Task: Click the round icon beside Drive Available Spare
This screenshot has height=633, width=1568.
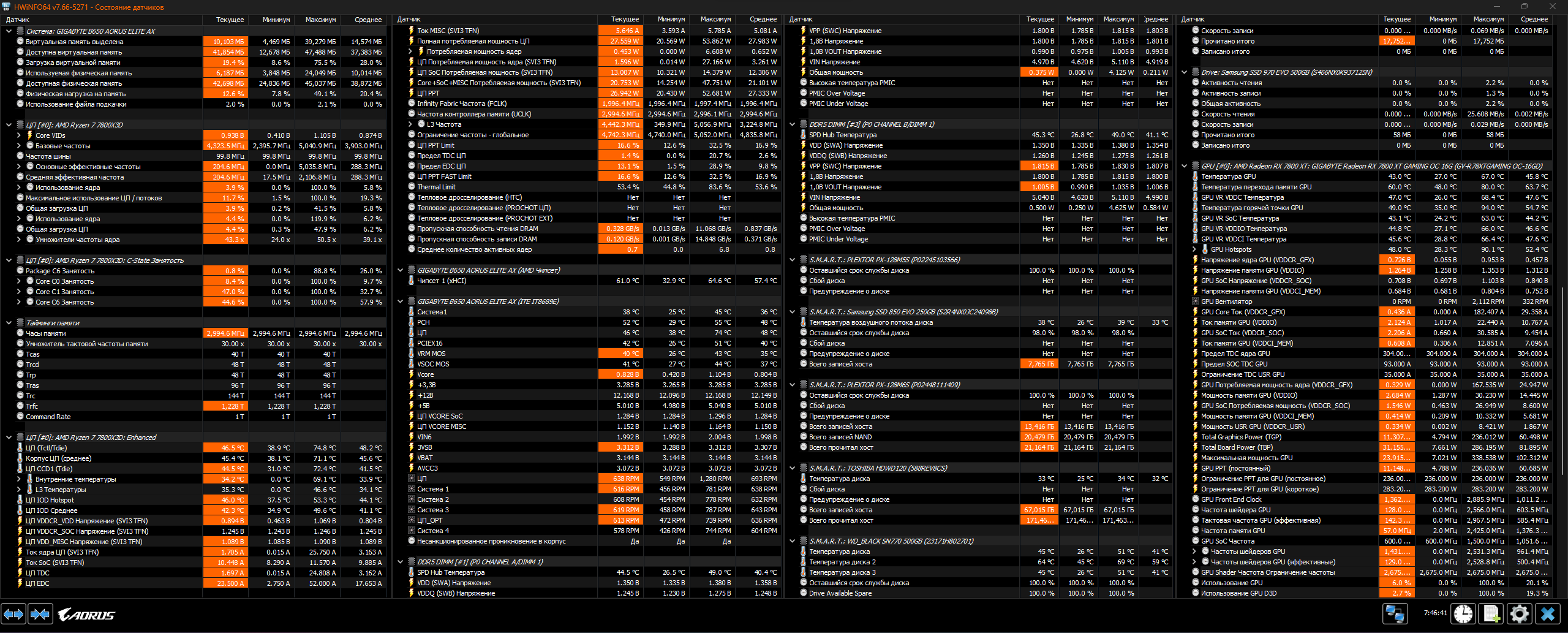Action: pyautogui.click(x=803, y=593)
